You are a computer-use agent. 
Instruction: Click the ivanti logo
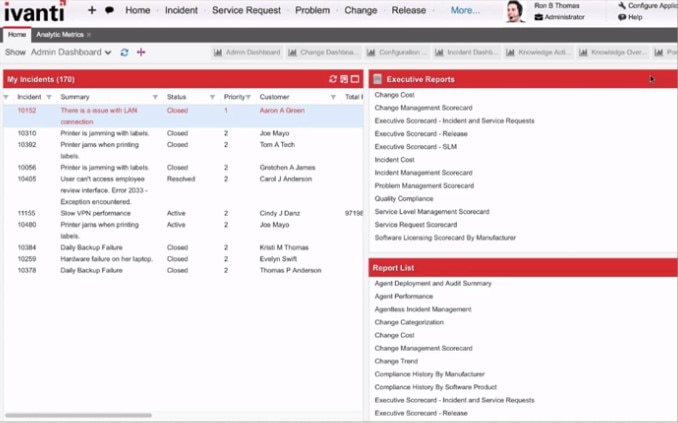[35, 11]
